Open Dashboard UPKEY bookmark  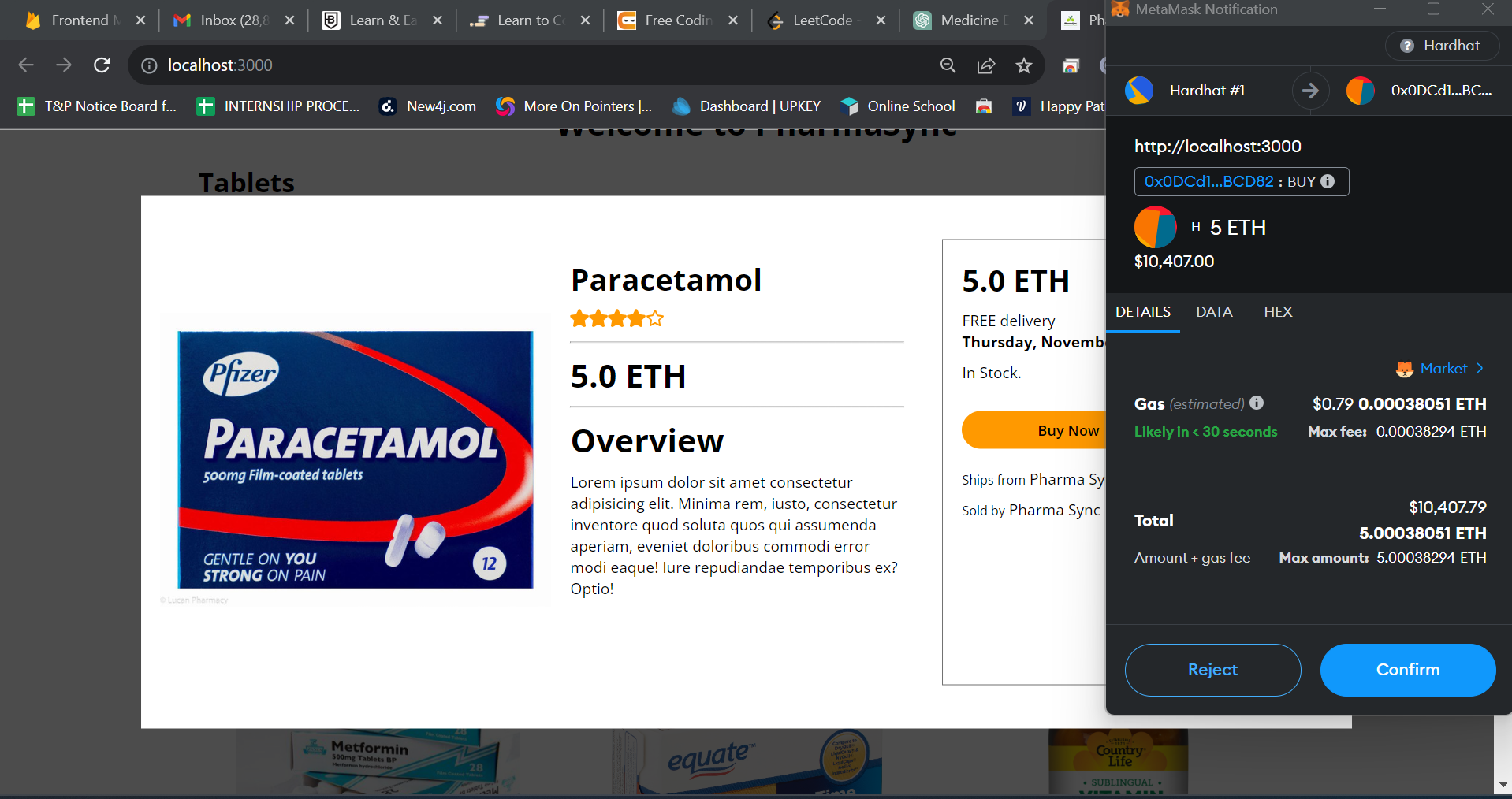(x=747, y=106)
